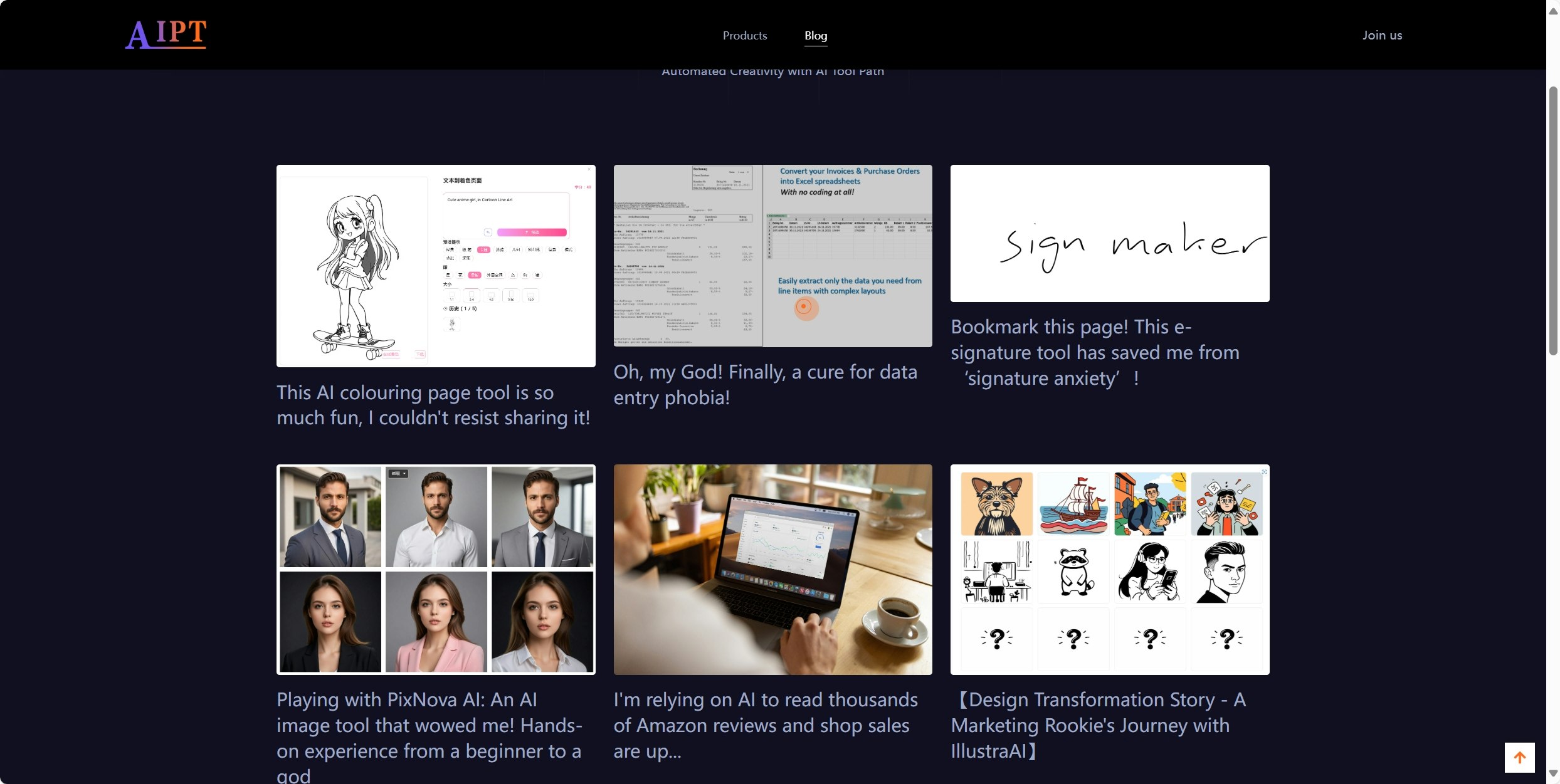This screenshot has height=784, width=1560.
Task: Click the AIPT logo
Action: (x=166, y=34)
